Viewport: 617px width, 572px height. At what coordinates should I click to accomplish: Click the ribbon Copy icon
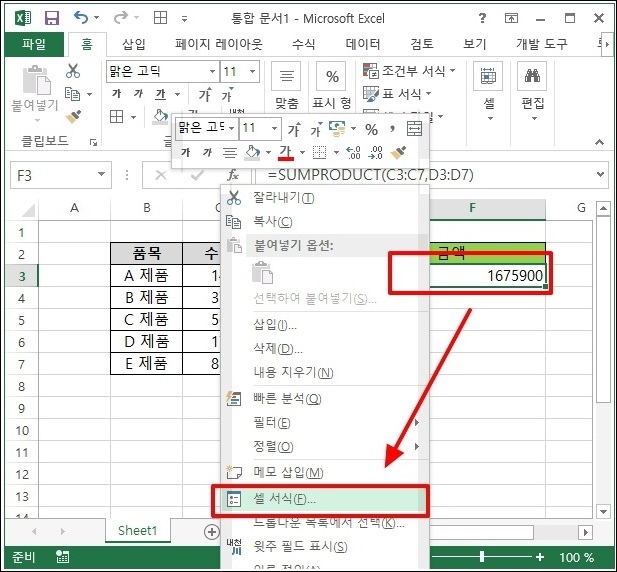tap(72, 94)
